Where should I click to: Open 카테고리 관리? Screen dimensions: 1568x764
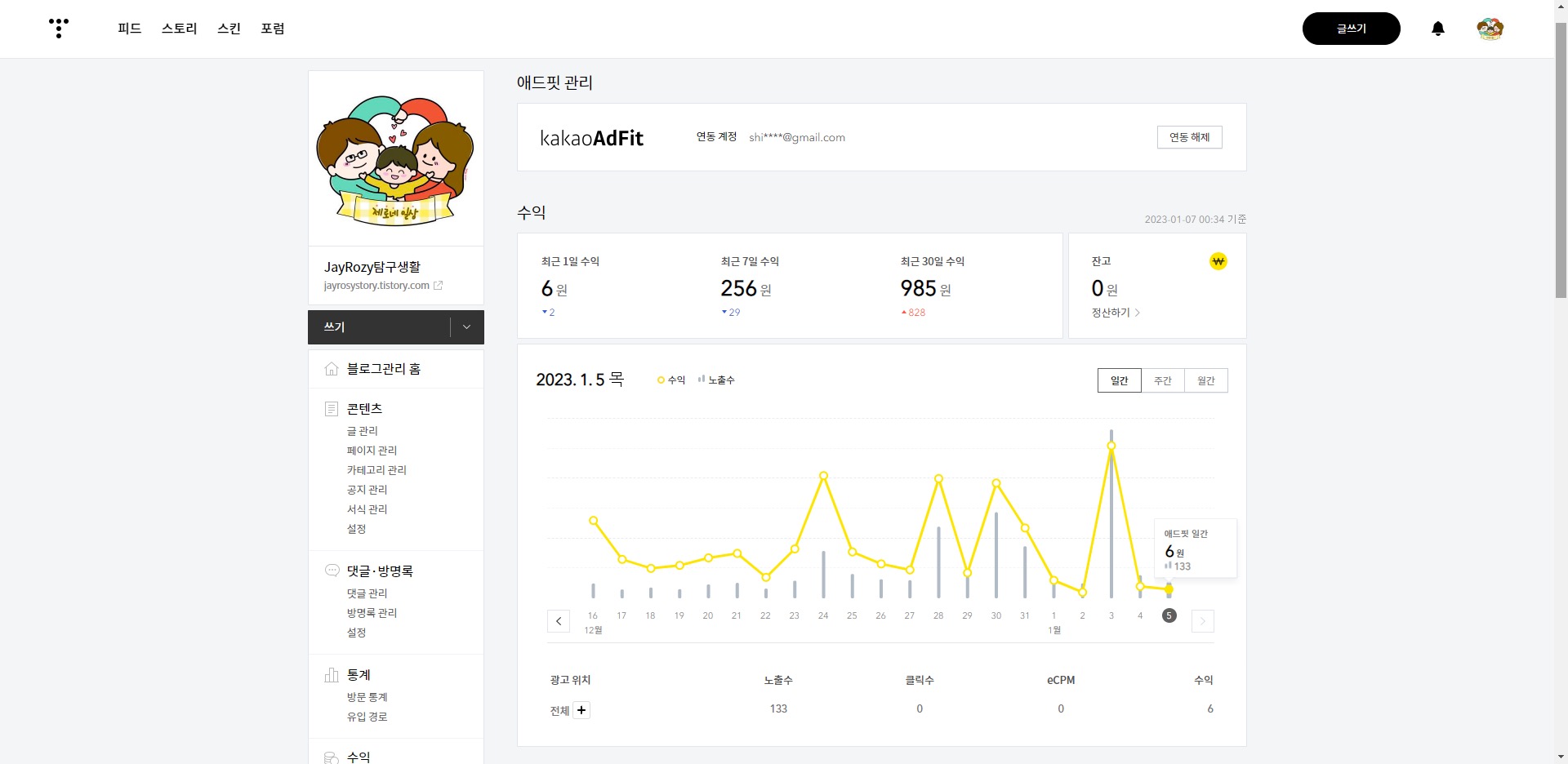click(x=376, y=470)
